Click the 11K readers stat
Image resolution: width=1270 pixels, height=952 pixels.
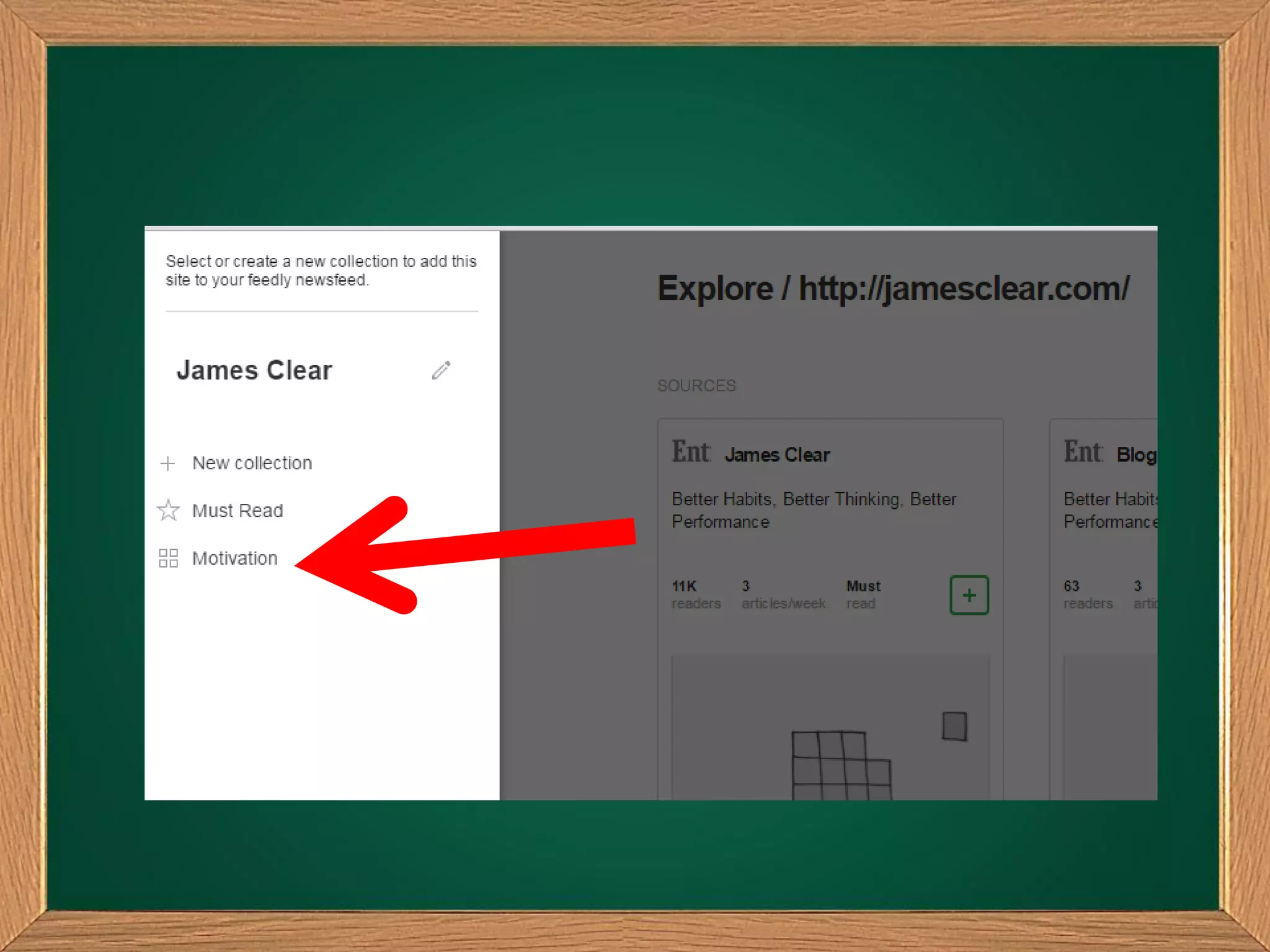(x=696, y=594)
